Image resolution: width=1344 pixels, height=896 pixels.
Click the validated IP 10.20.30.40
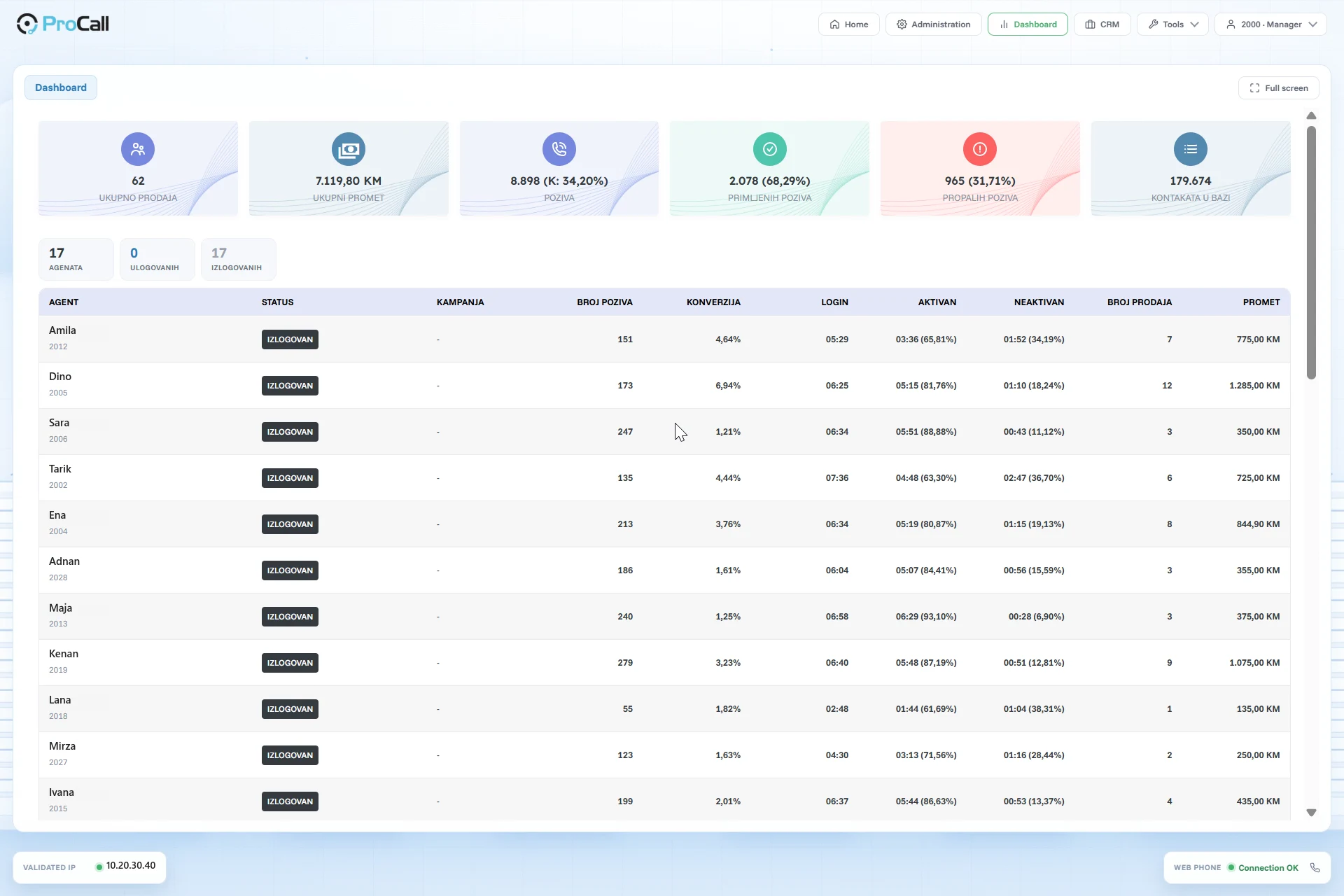(x=131, y=866)
